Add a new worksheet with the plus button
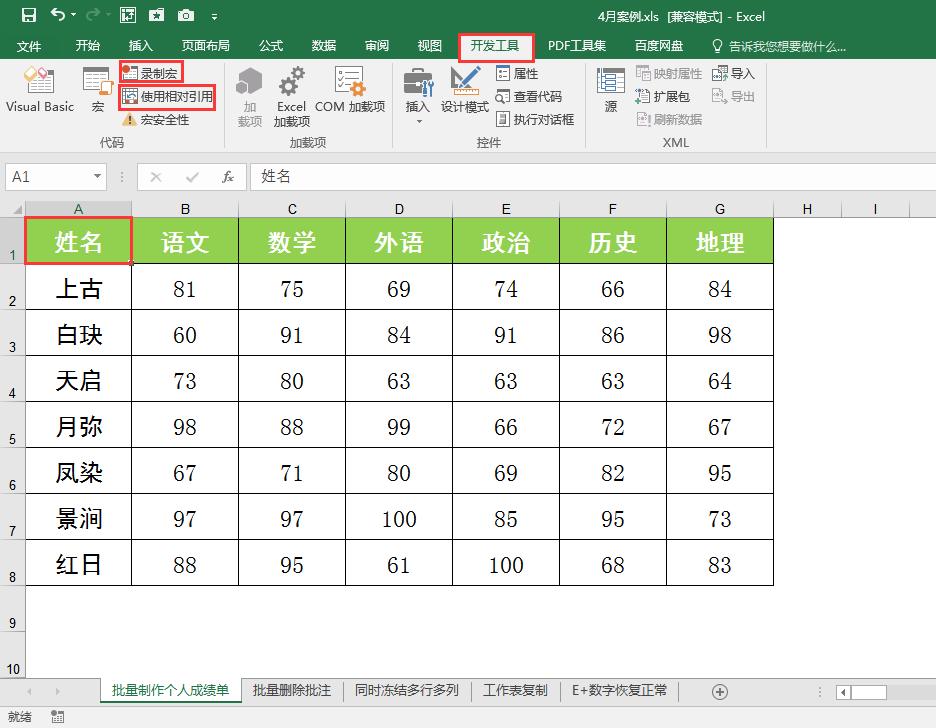 tap(721, 690)
